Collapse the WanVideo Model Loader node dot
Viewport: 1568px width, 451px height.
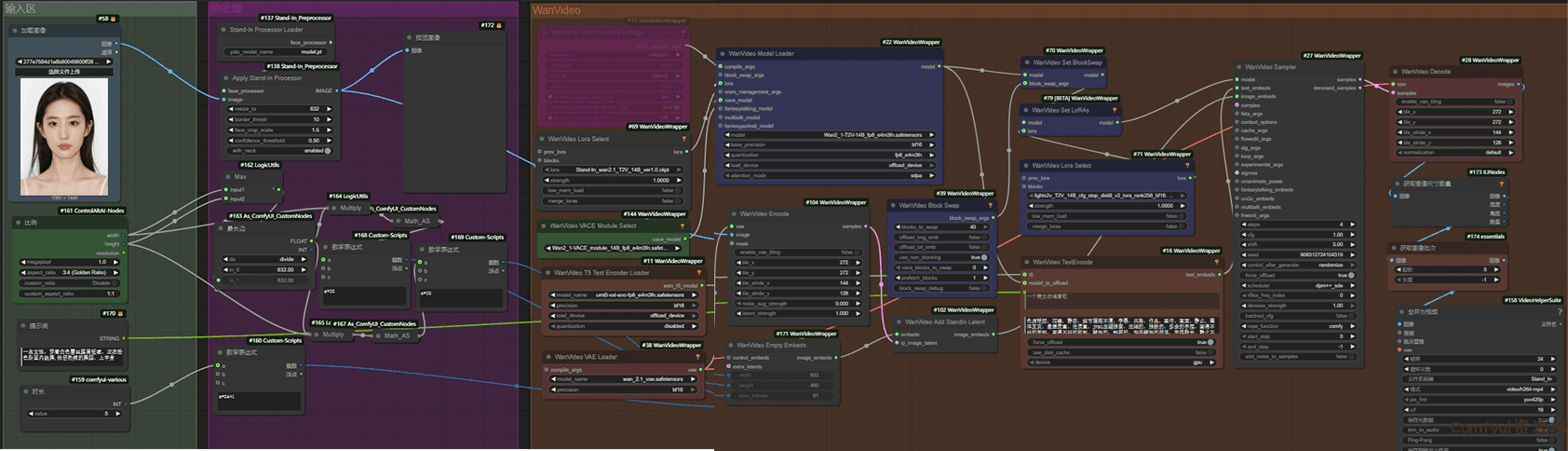[x=723, y=53]
